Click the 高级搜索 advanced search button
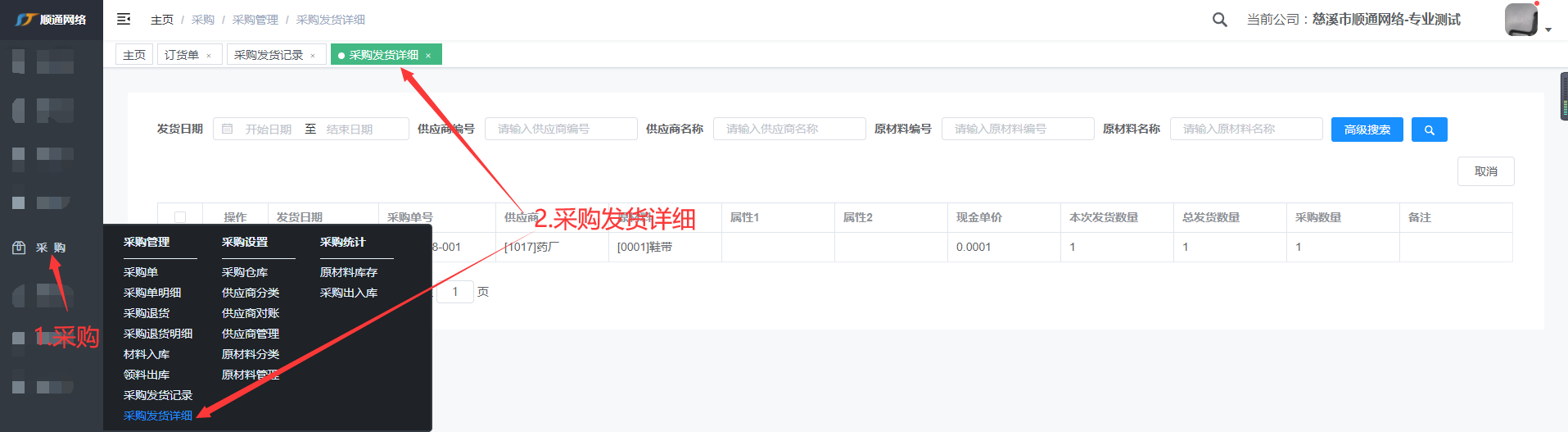Image resolution: width=1568 pixels, height=432 pixels. pyautogui.click(x=1367, y=130)
